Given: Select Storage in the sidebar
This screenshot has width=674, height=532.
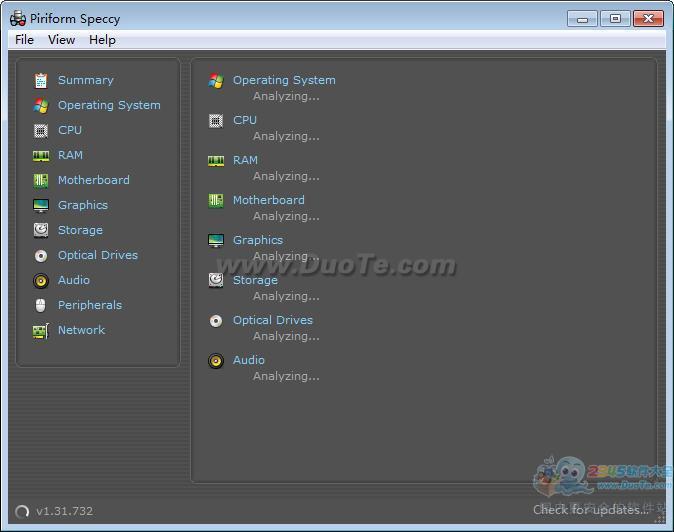Looking at the screenshot, I should (80, 230).
